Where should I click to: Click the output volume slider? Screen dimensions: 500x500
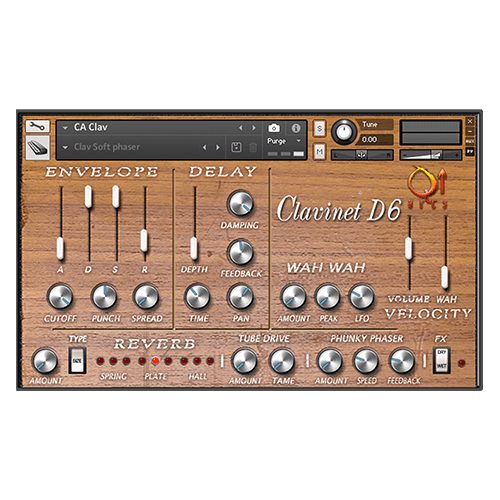click(x=431, y=155)
